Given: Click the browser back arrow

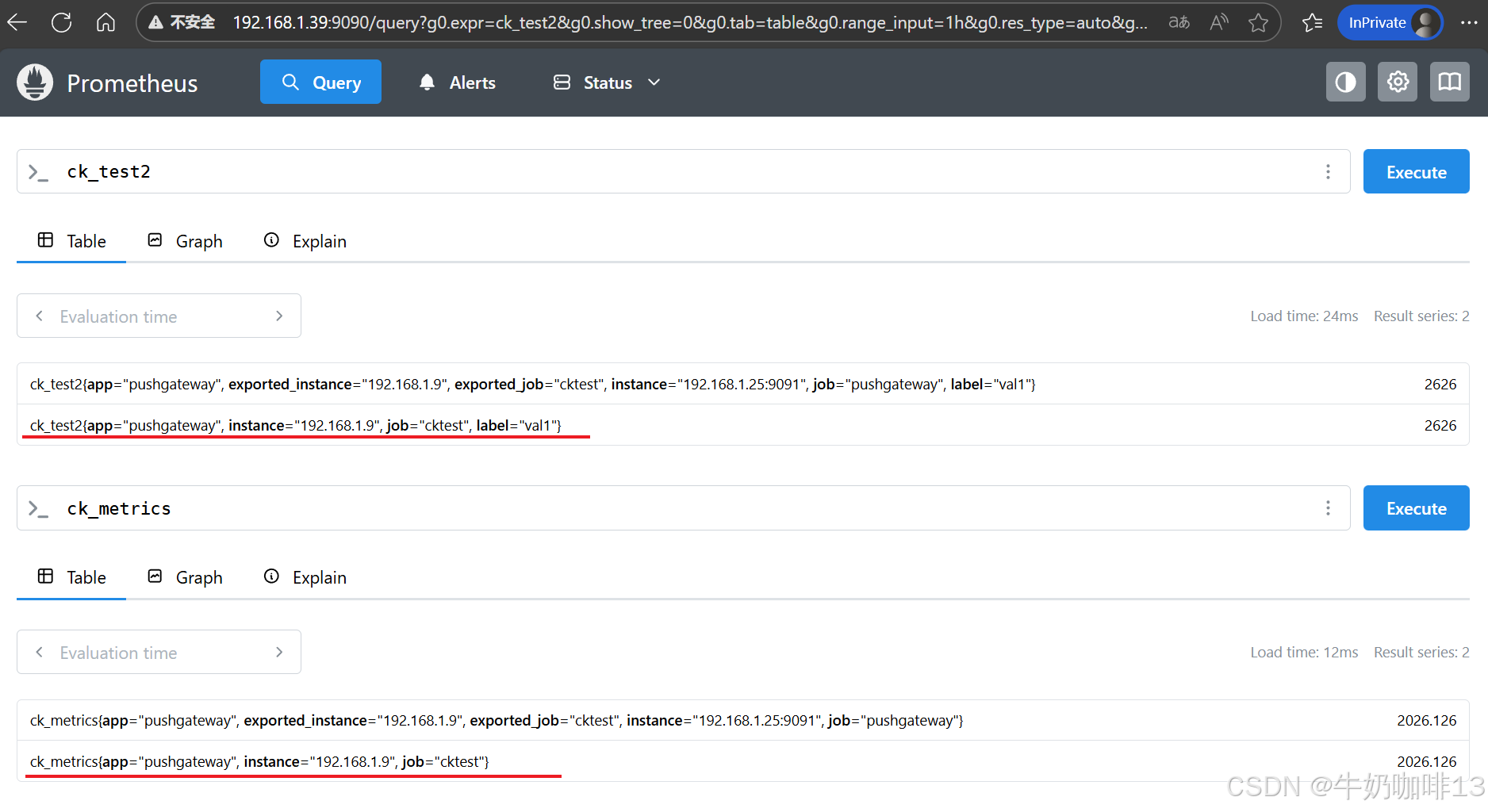Looking at the screenshot, I should point(17,22).
